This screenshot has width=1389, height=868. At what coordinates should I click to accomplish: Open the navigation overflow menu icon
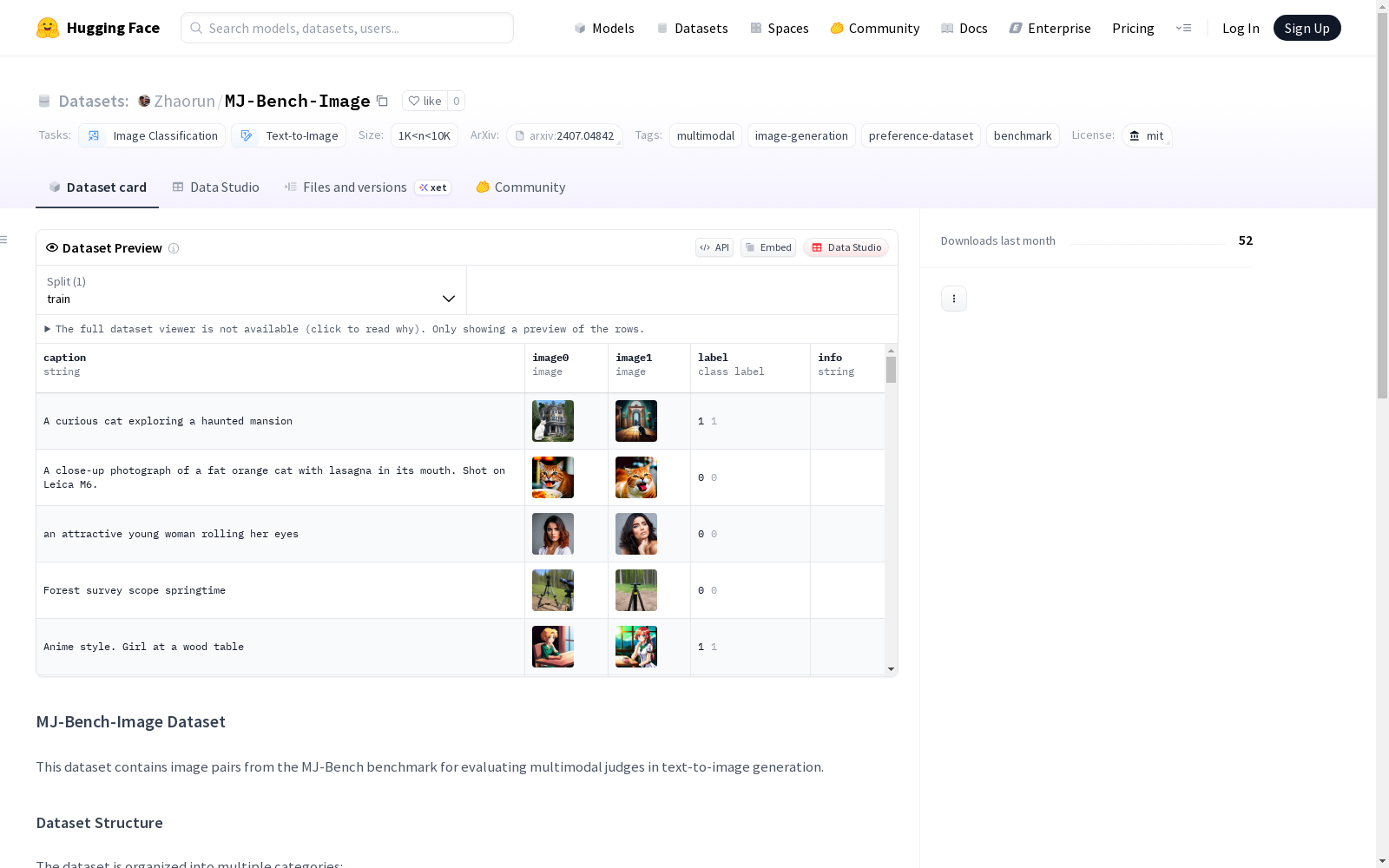pos(1183,28)
